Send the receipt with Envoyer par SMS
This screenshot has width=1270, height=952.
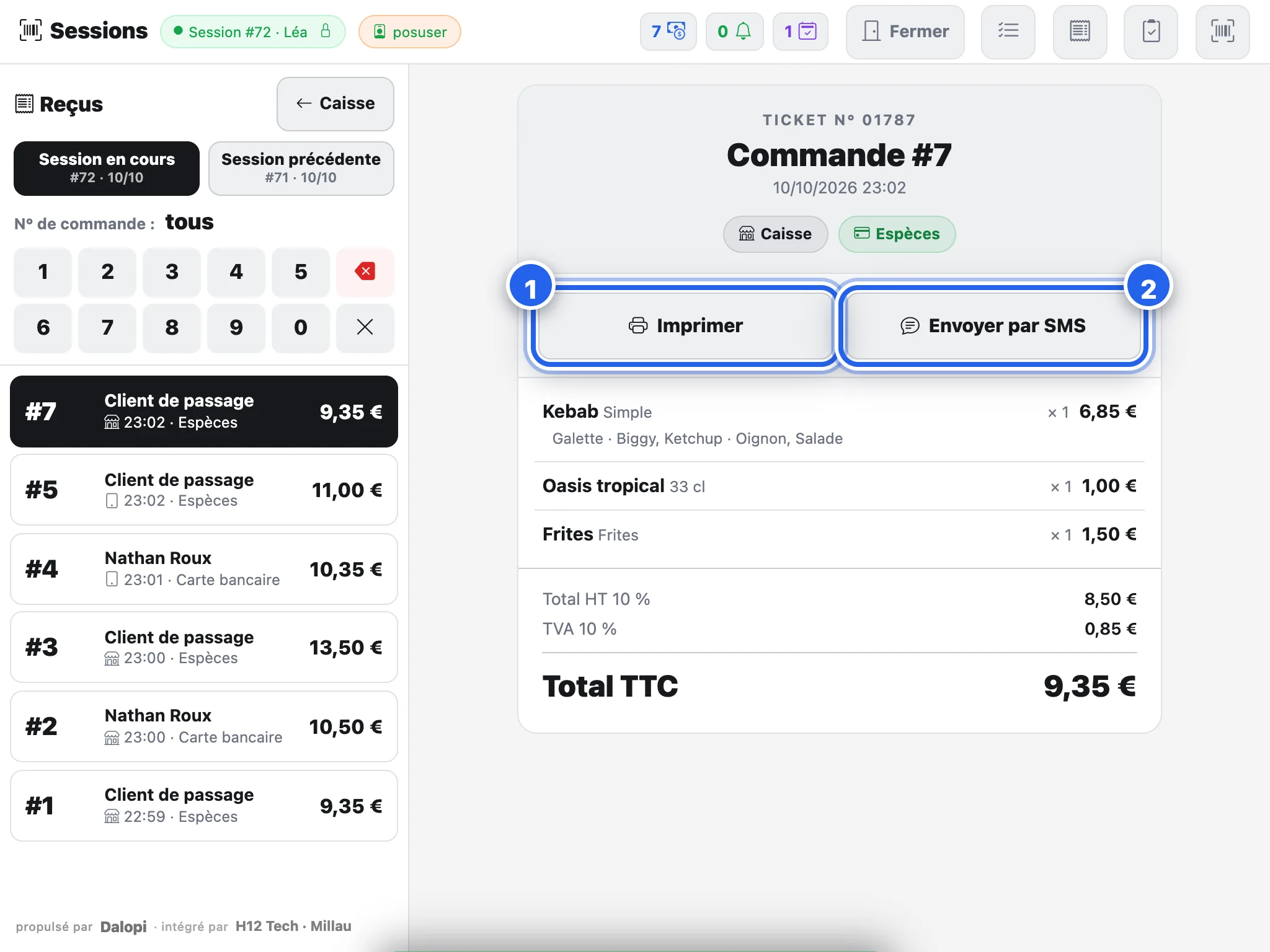993,325
